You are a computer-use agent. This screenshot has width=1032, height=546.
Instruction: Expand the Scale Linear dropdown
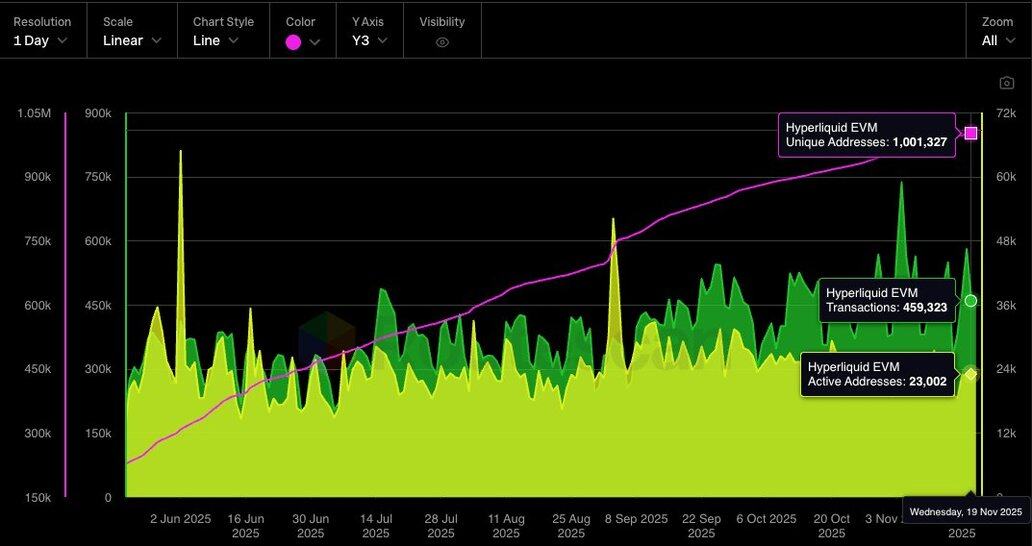tap(132, 41)
